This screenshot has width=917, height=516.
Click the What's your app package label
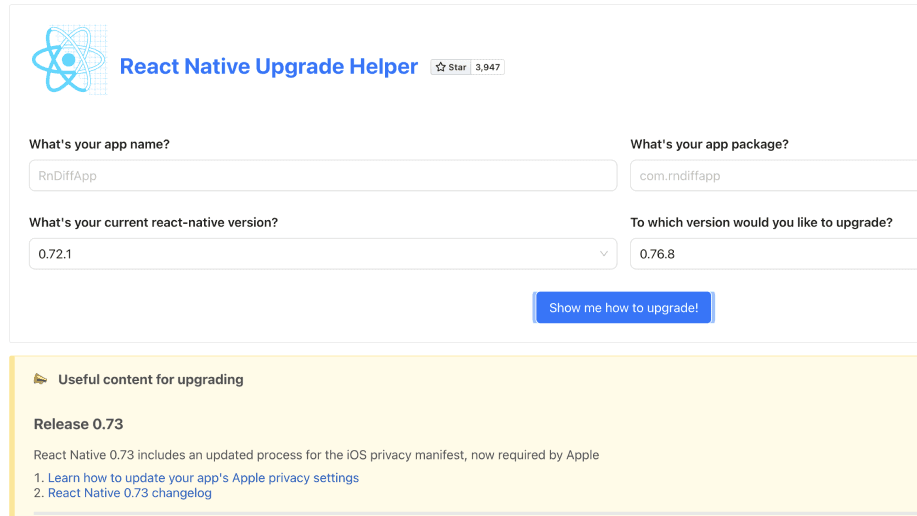click(709, 144)
